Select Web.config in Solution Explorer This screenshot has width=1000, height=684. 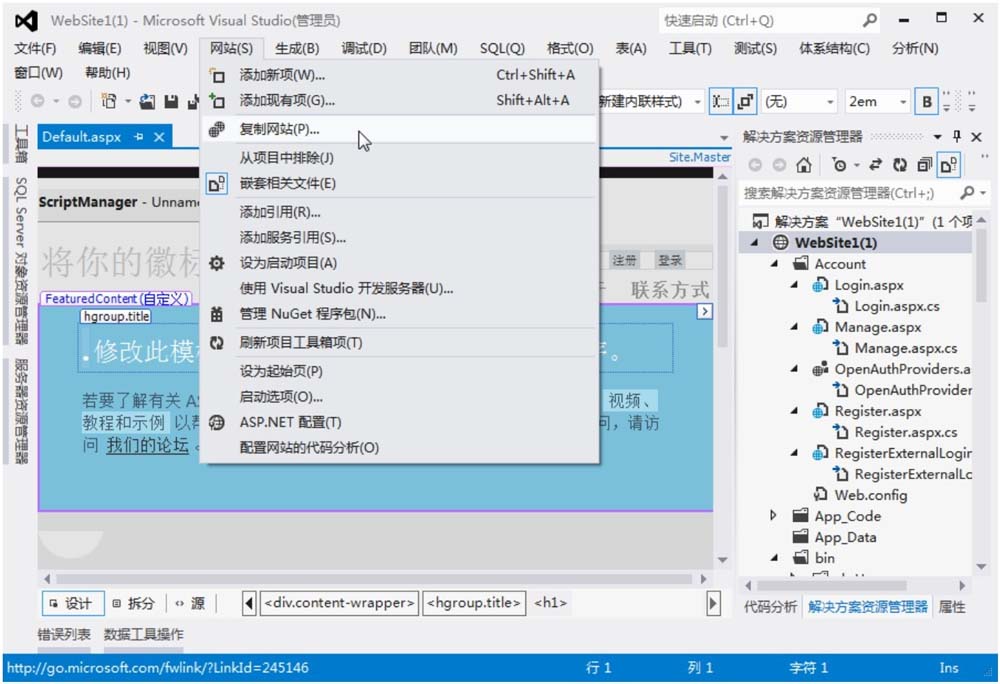pos(871,495)
